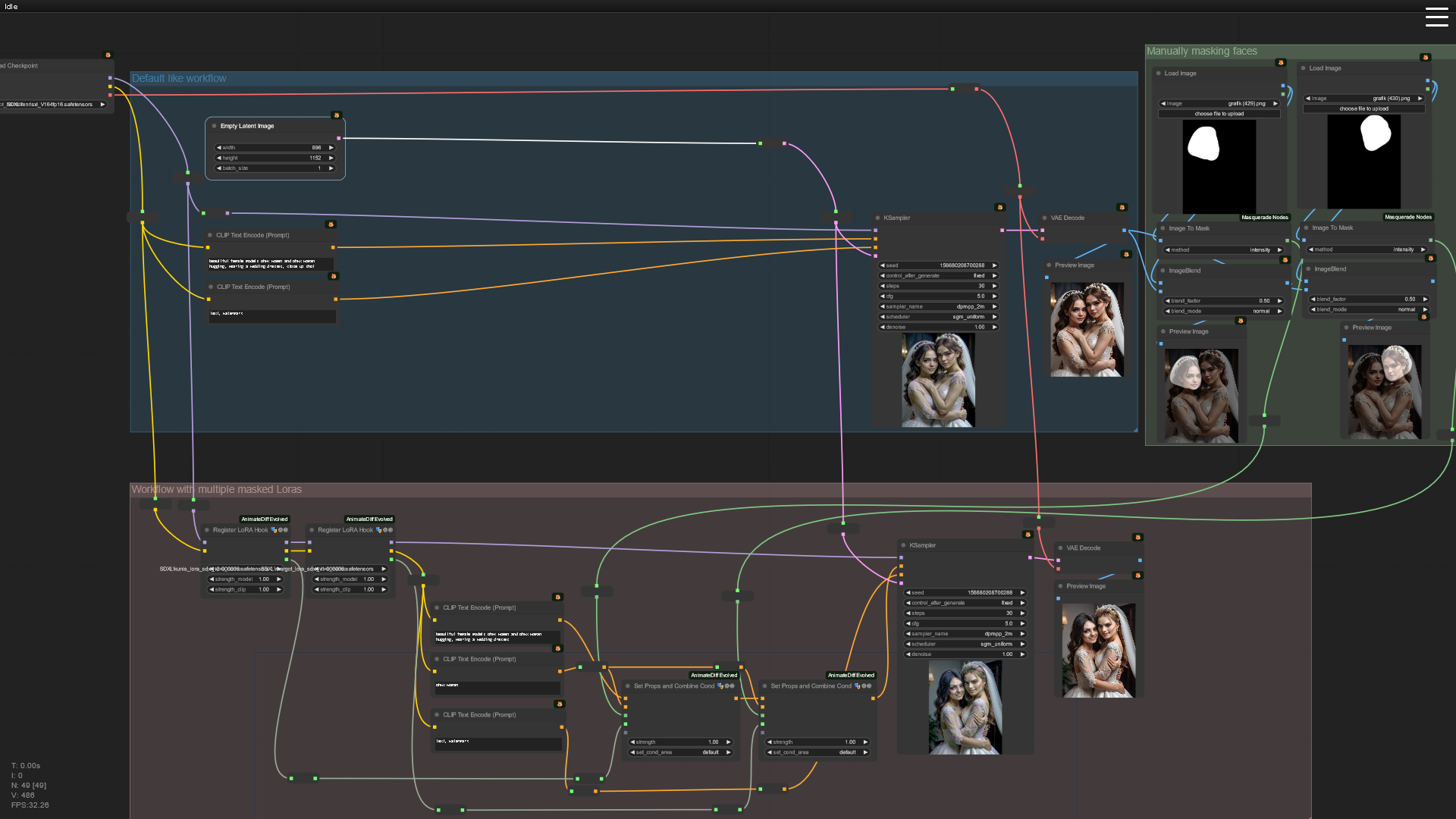Image resolution: width=1456 pixels, height=819 pixels.
Task: Click blend_factor field in left ImageBlend
Action: coord(1223,301)
